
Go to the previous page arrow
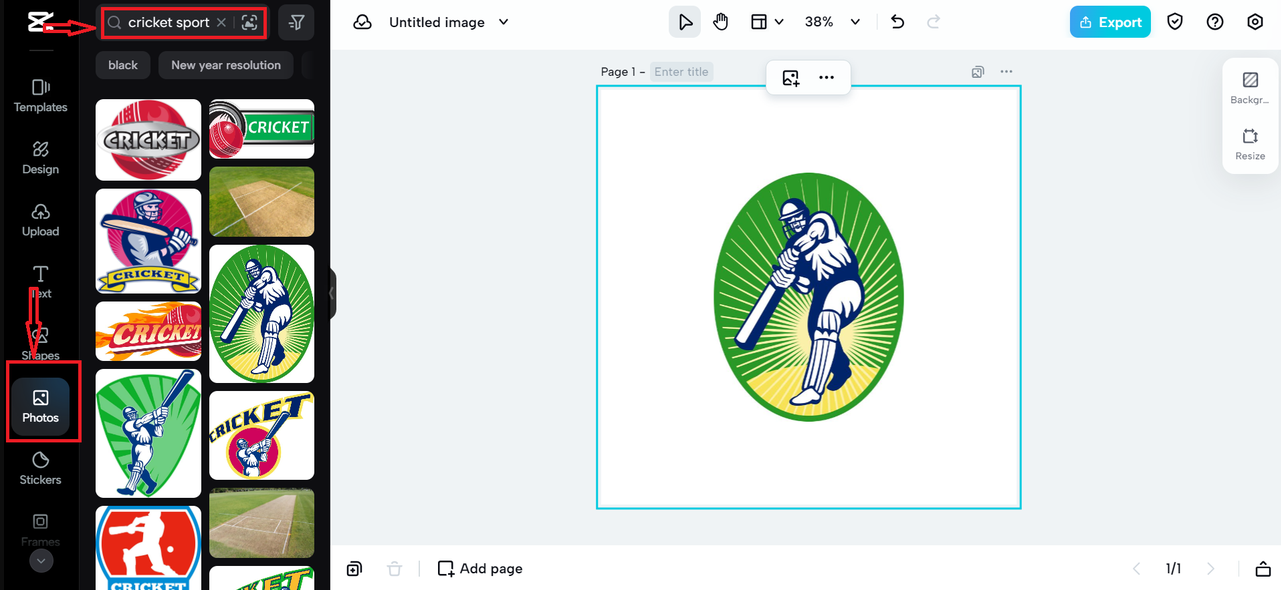click(x=1136, y=569)
